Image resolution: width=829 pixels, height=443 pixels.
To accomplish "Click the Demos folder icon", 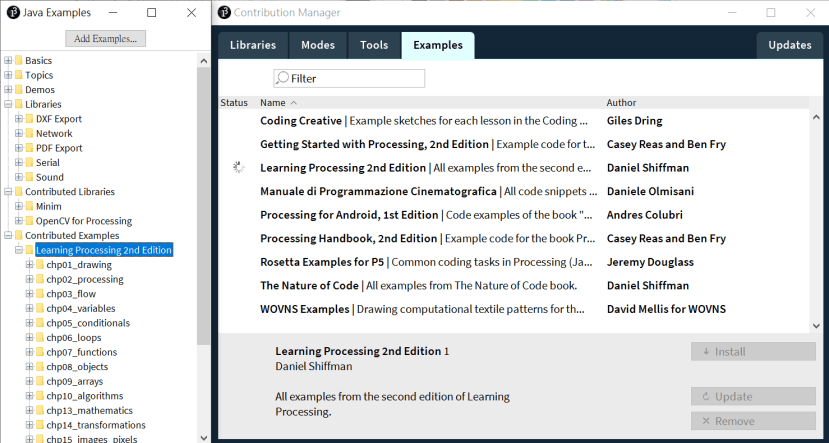I will [19, 89].
